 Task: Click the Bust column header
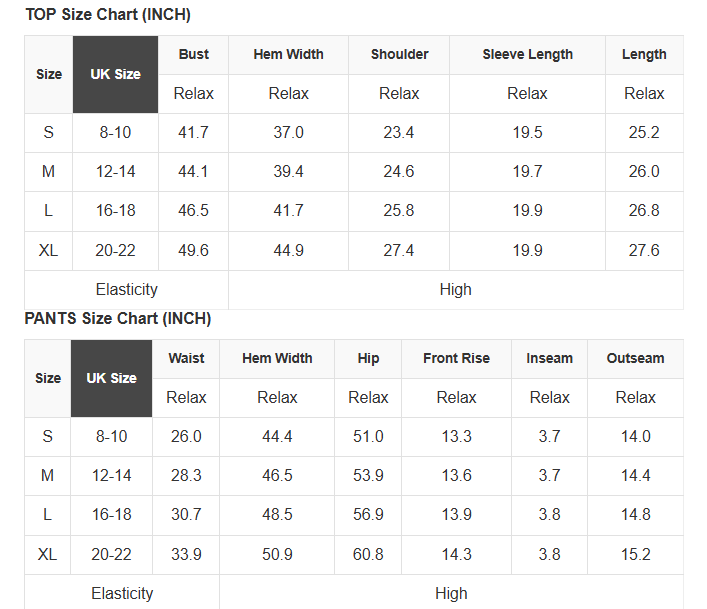(x=193, y=54)
